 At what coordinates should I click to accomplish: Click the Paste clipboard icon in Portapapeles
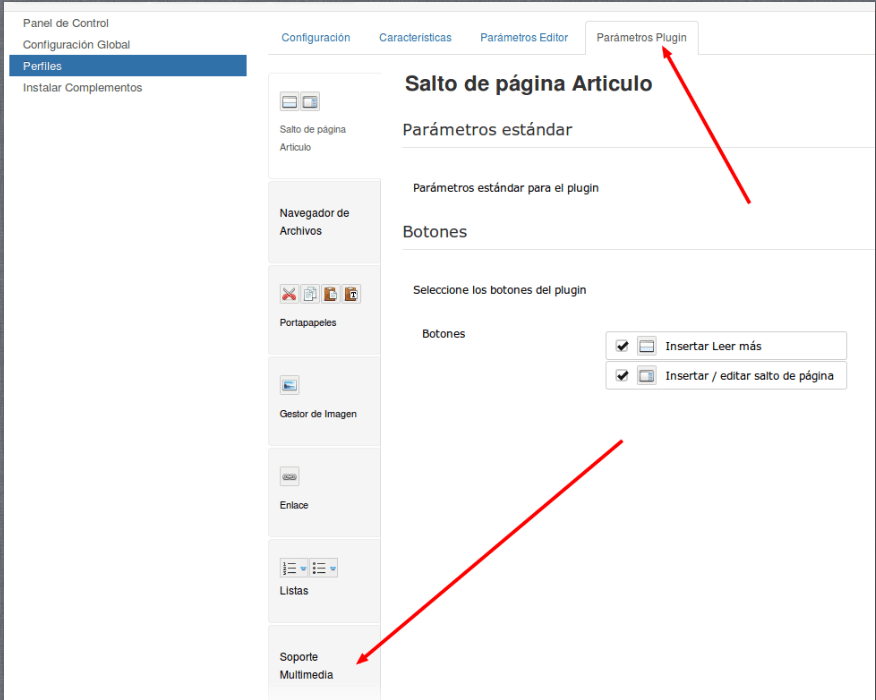click(330, 294)
